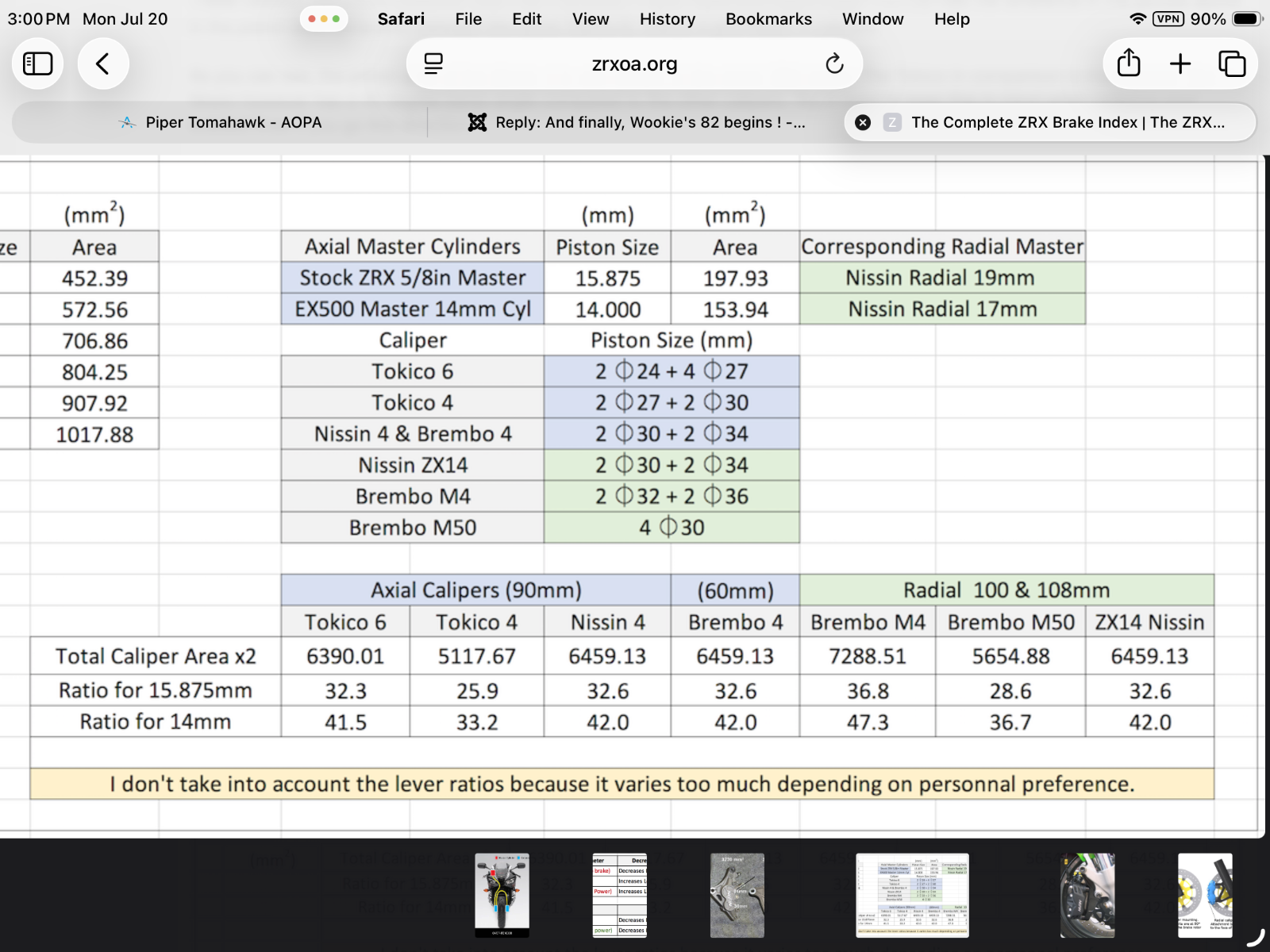Screen dimensions: 1270x952
Task: Open the View menu
Action: [x=591, y=19]
